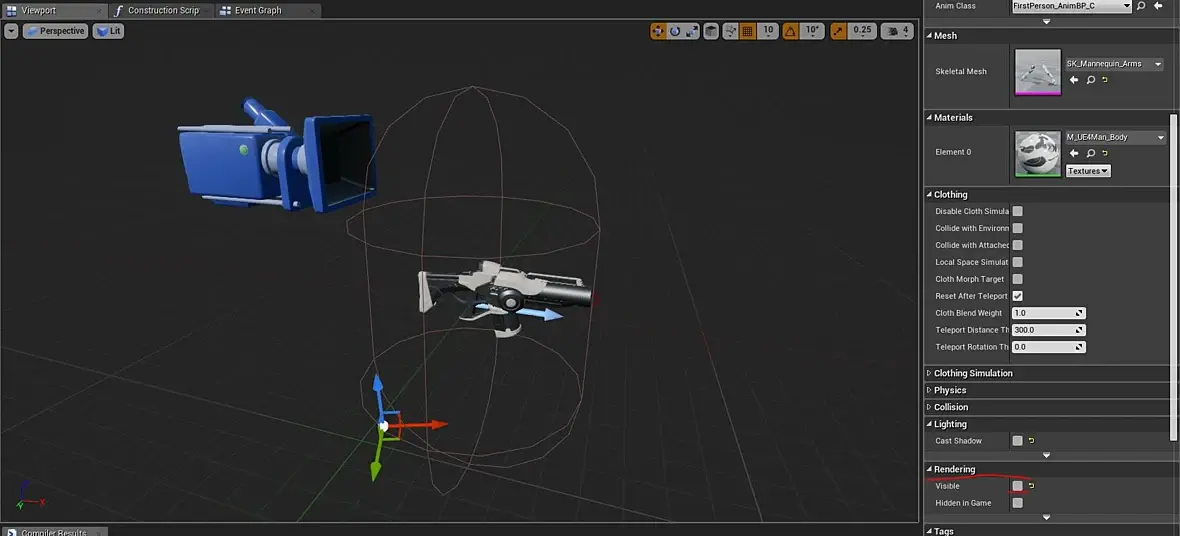Toggle the world/local coordinate system cube icon
This screenshot has height=536, width=1180.
(710, 31)
